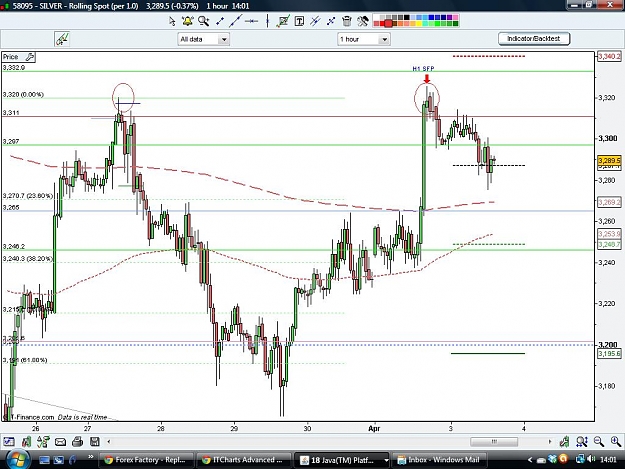Click the chart checkmark drawing tool
The height and width of the screenshot is (469, 625).
click(x=283, y=21)
